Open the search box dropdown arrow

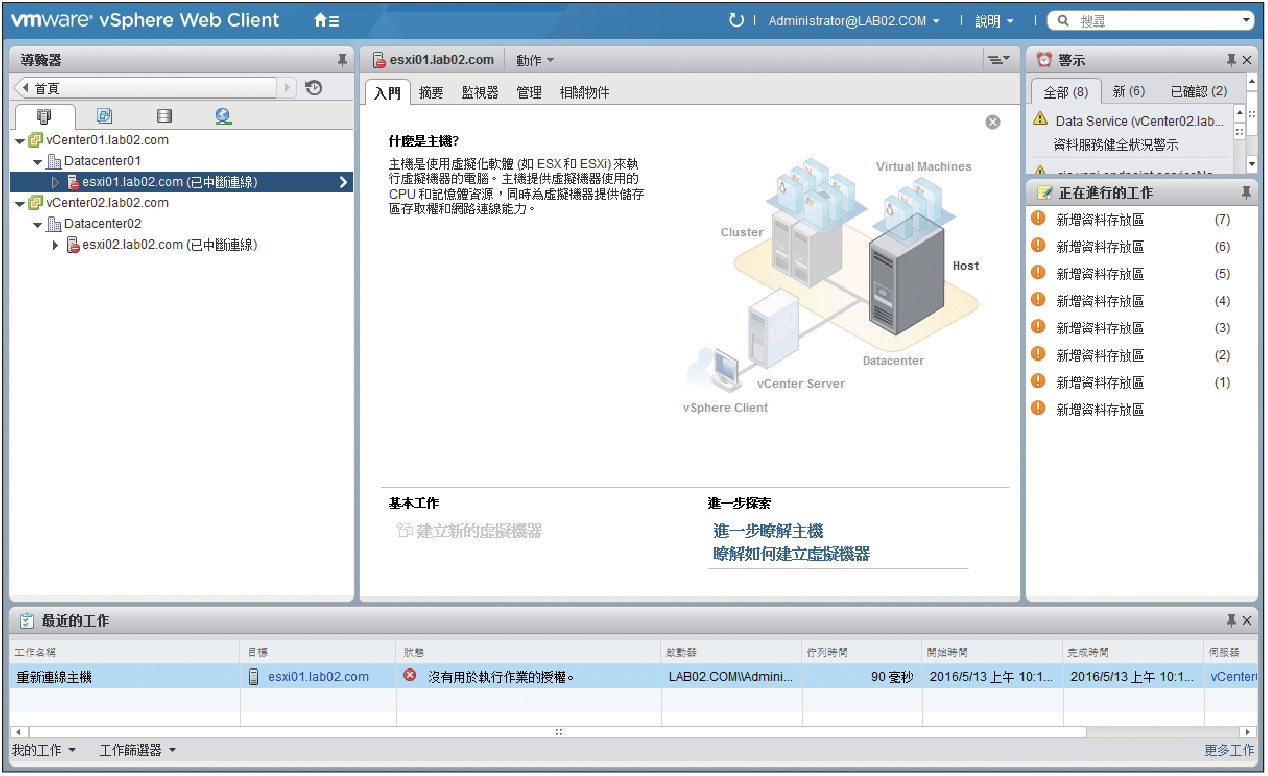pyautogui.click(x=1245, y=20)
